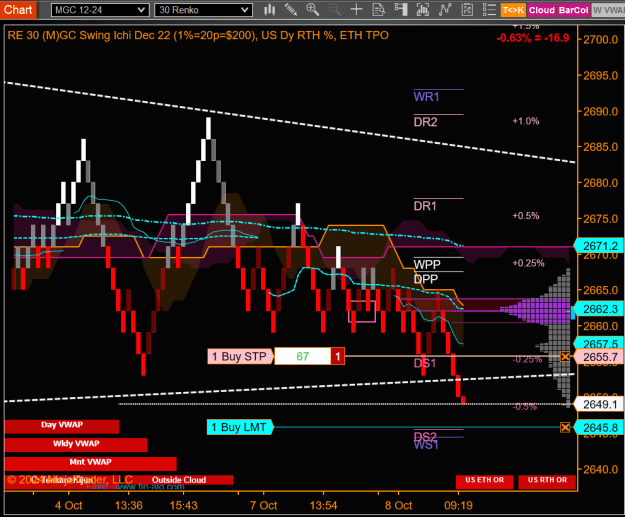The image size is (625, 517).
Task: Click the 2700.0 price axis label
Action: point(601,39)
